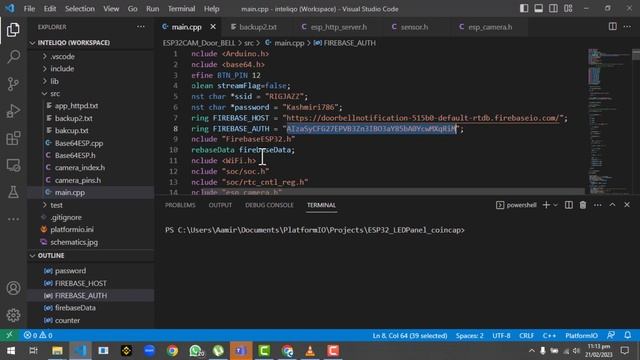Maximize the panel size chevron
Screen dimensions: 640x360
pyautogui.click(x=612, y=205)
